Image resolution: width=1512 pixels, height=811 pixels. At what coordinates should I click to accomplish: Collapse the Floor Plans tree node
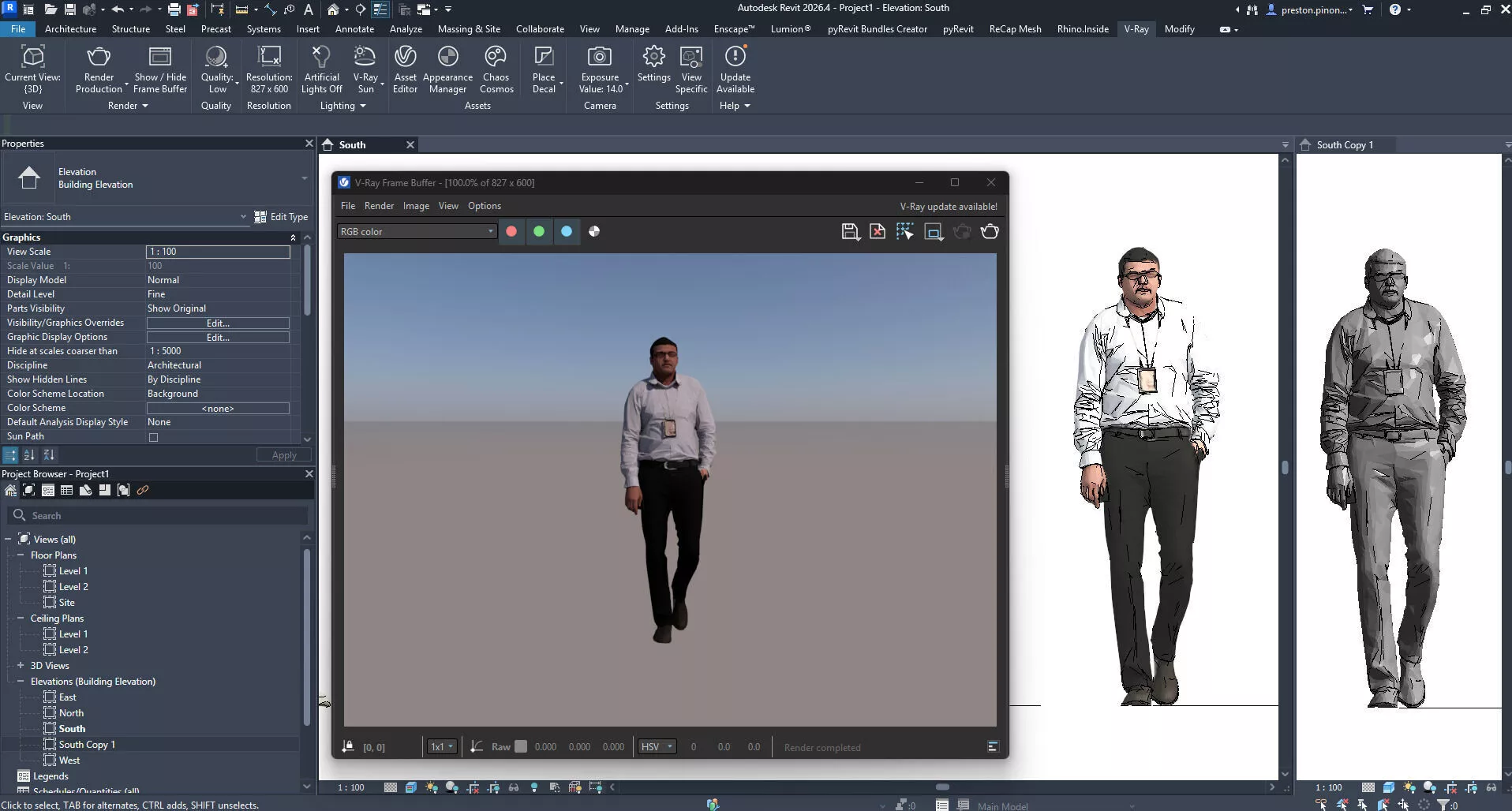[21, 555]
